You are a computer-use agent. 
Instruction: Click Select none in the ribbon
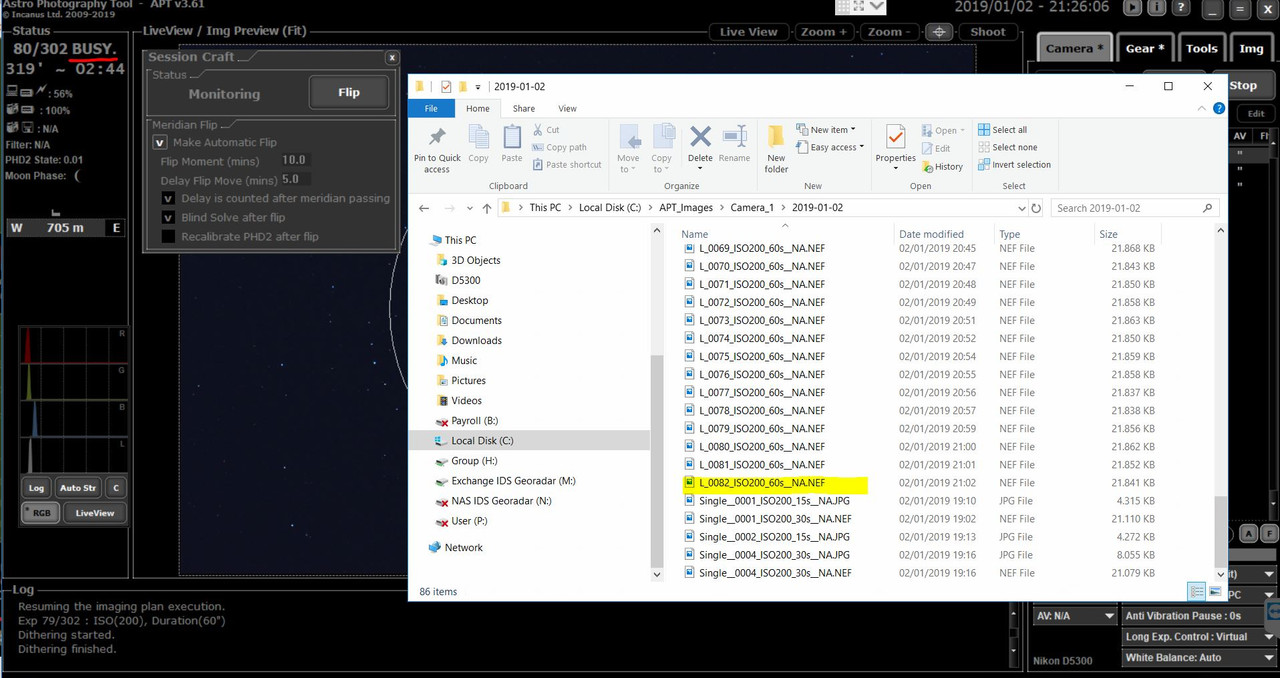(x=1007, y=147)
